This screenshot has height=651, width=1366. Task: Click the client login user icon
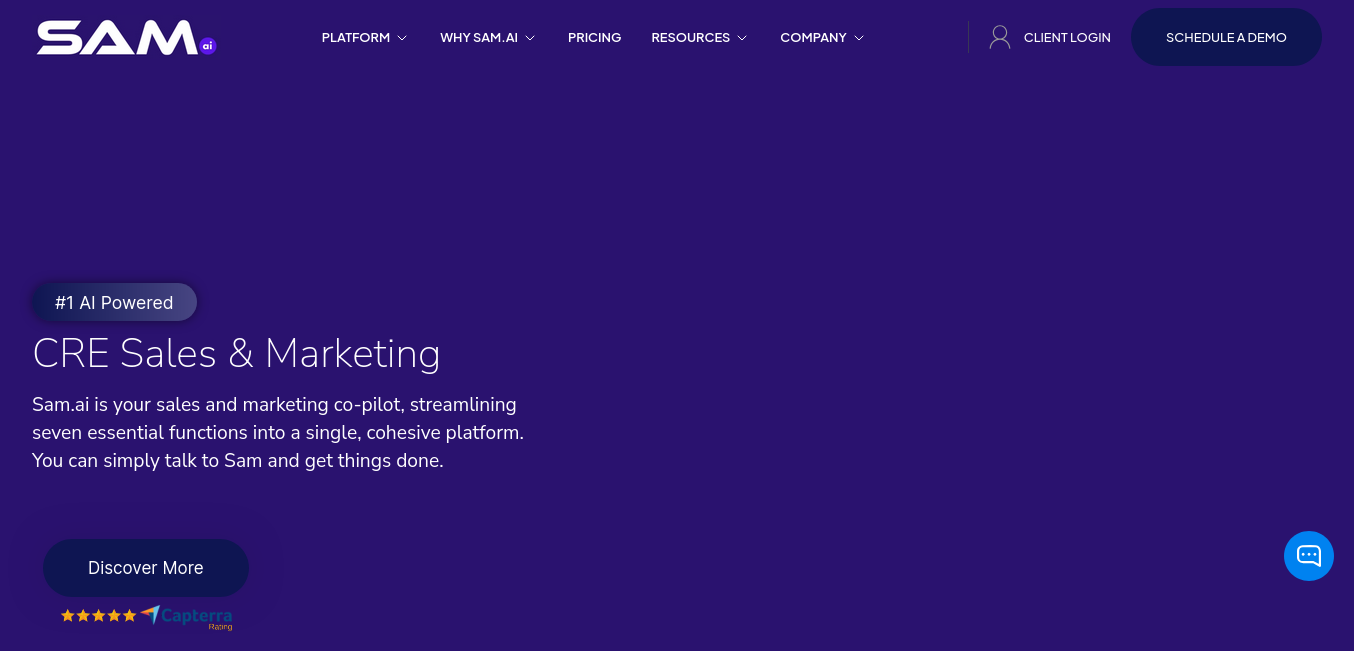1000,37
